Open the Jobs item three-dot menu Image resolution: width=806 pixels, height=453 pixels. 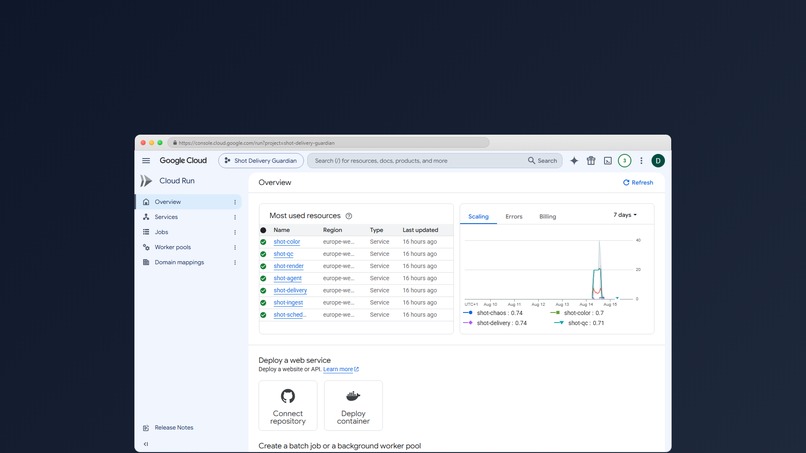(235, 232)
